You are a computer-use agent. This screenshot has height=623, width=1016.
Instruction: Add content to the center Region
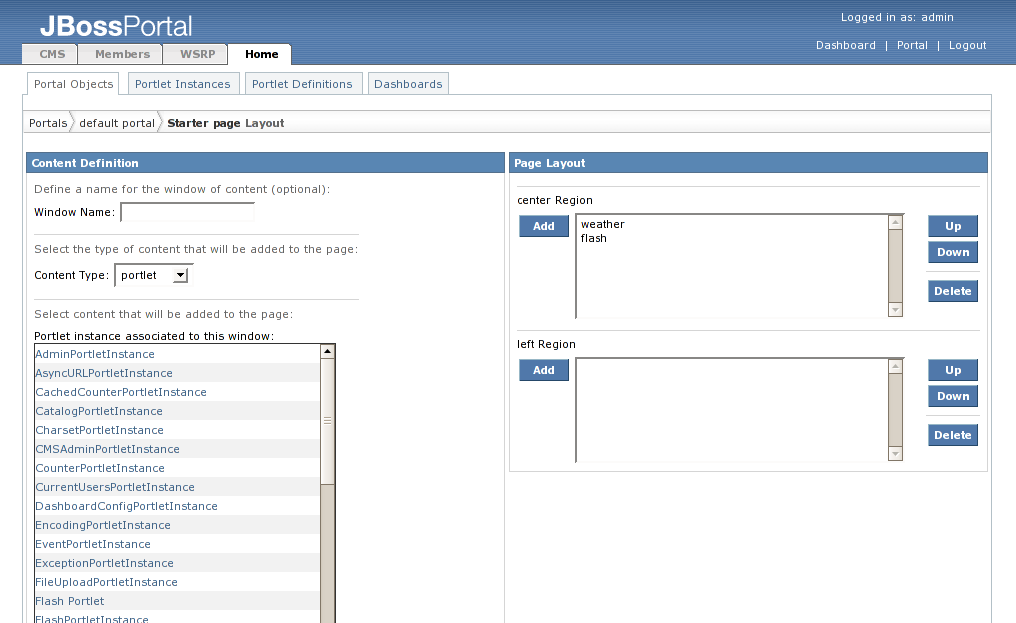pyautogui.click(x=543, y=226)
